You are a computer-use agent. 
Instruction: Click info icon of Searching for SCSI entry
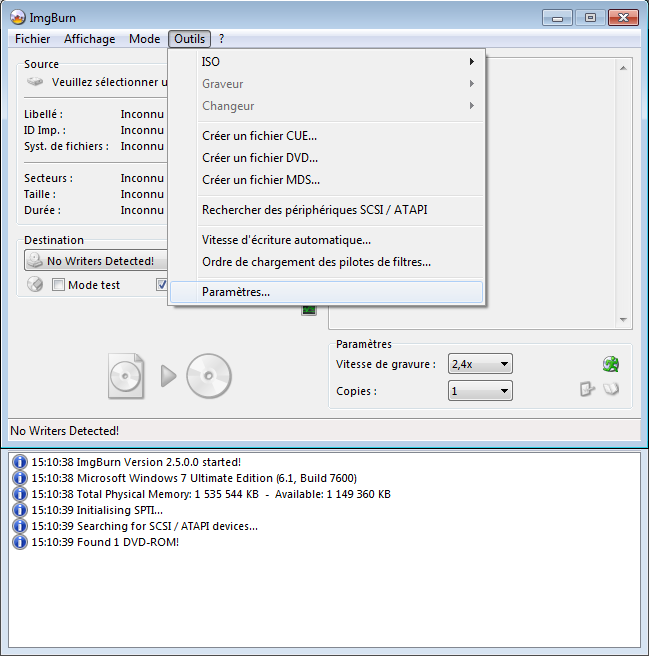[x=20, y=526]
